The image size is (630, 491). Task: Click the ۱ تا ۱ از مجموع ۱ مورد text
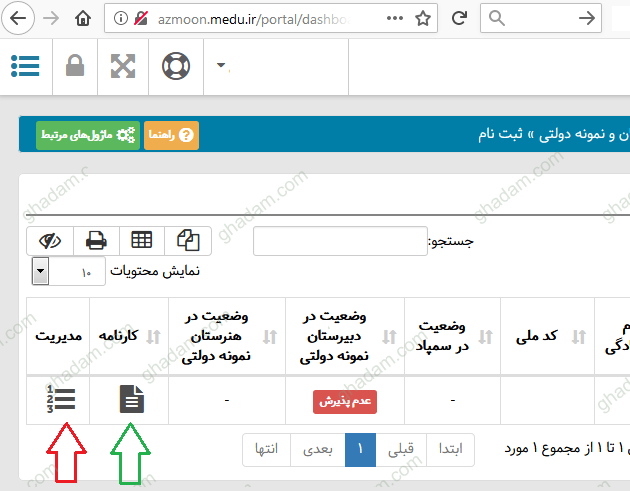pos(565,448)
